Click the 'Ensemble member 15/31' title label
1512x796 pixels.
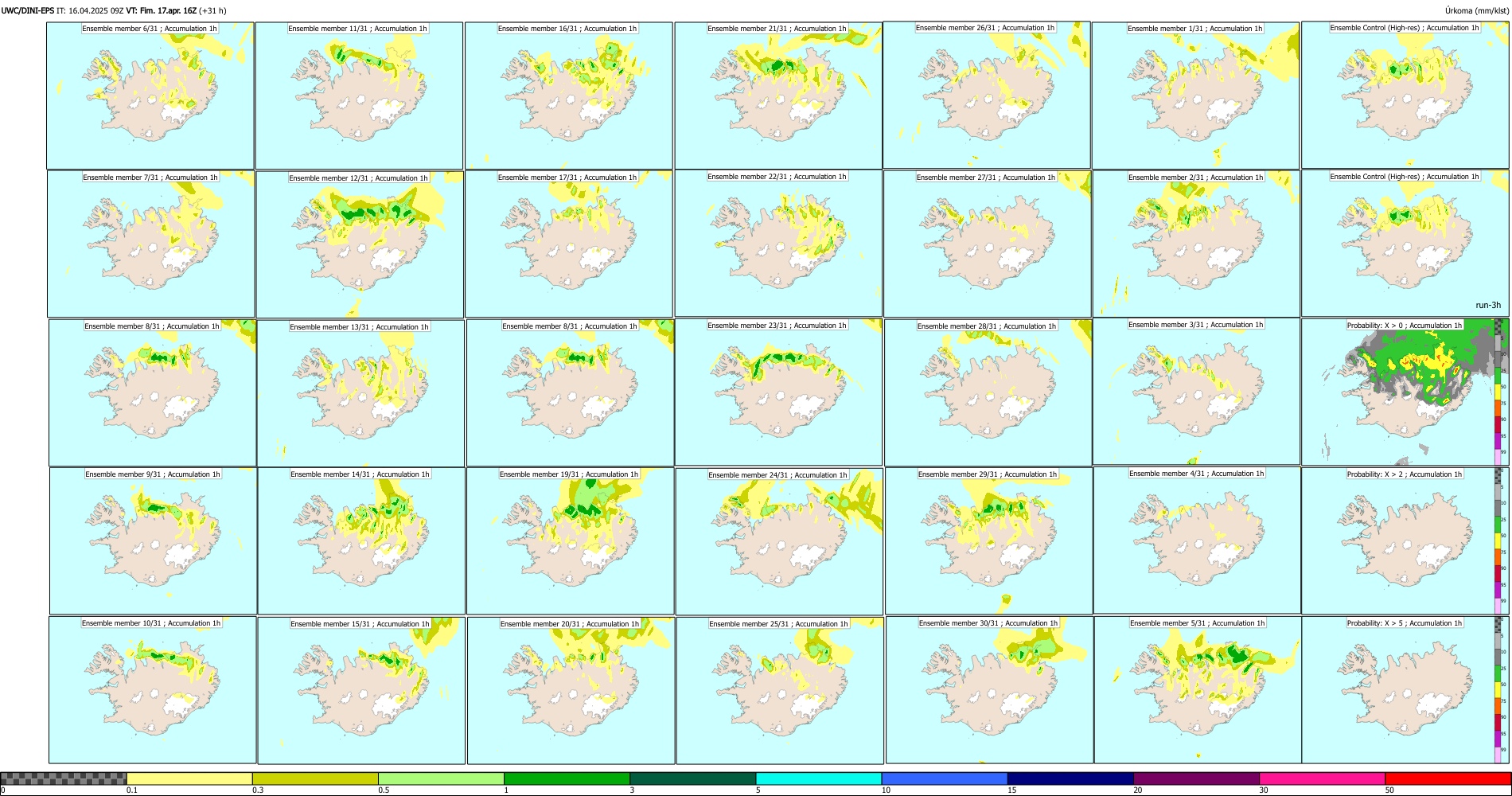tap(360, 624)
